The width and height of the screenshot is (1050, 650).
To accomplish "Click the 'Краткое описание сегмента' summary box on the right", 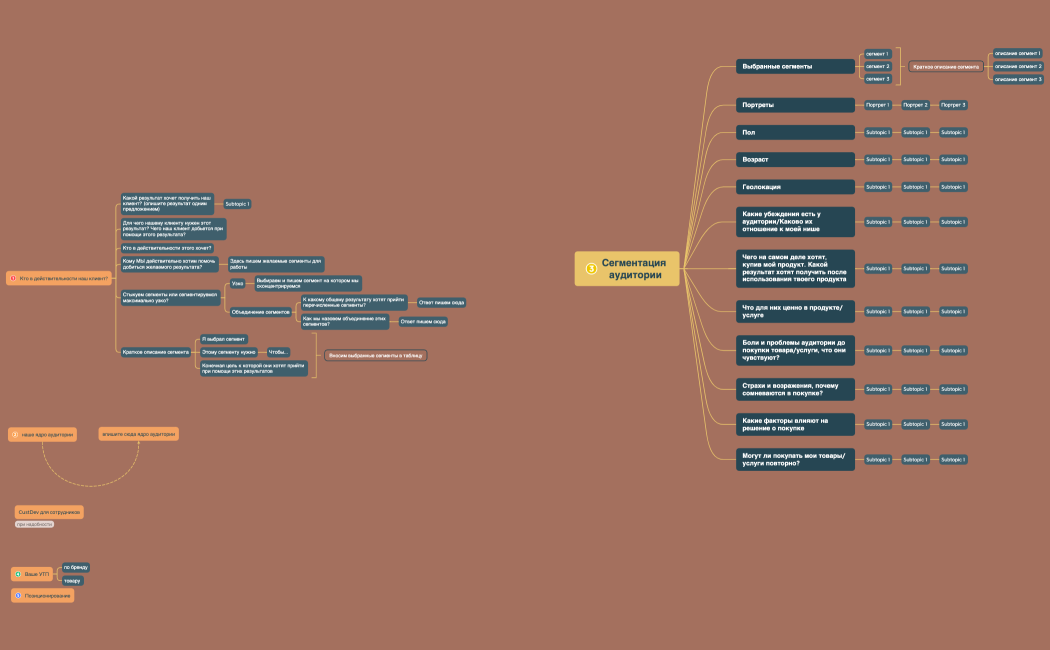I will (946, 66).
